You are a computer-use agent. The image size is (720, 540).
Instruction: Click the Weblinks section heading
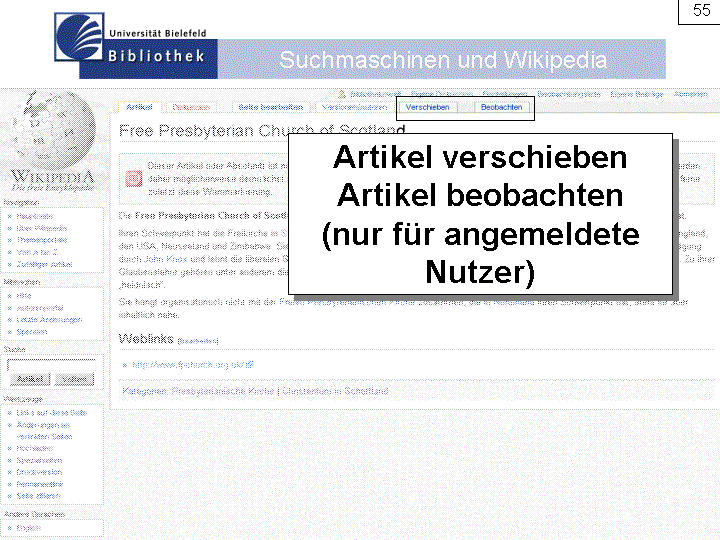point(146,339)
